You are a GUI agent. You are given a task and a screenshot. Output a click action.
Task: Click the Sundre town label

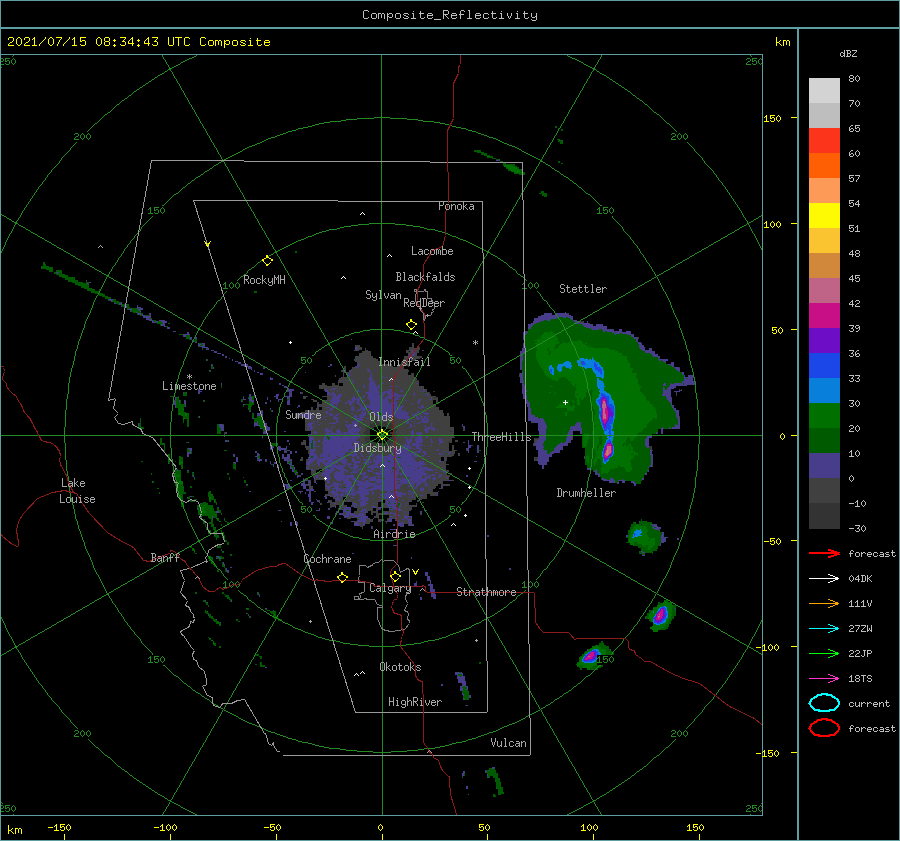tap(303, 414)
